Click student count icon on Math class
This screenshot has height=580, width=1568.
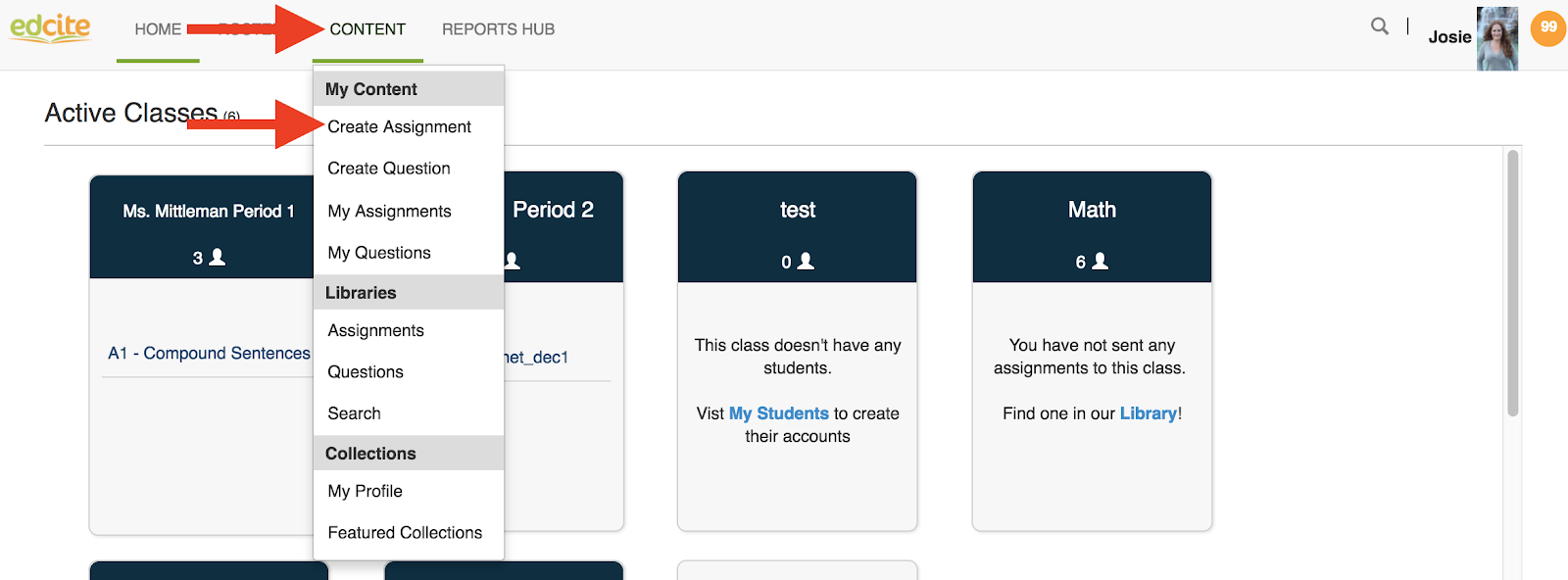click(x=1101, y=261)
